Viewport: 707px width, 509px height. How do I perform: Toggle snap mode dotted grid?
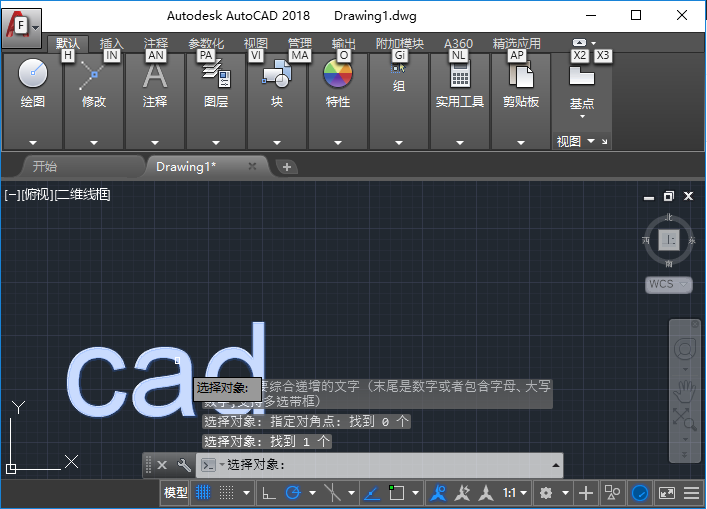(x=226, y=493)
